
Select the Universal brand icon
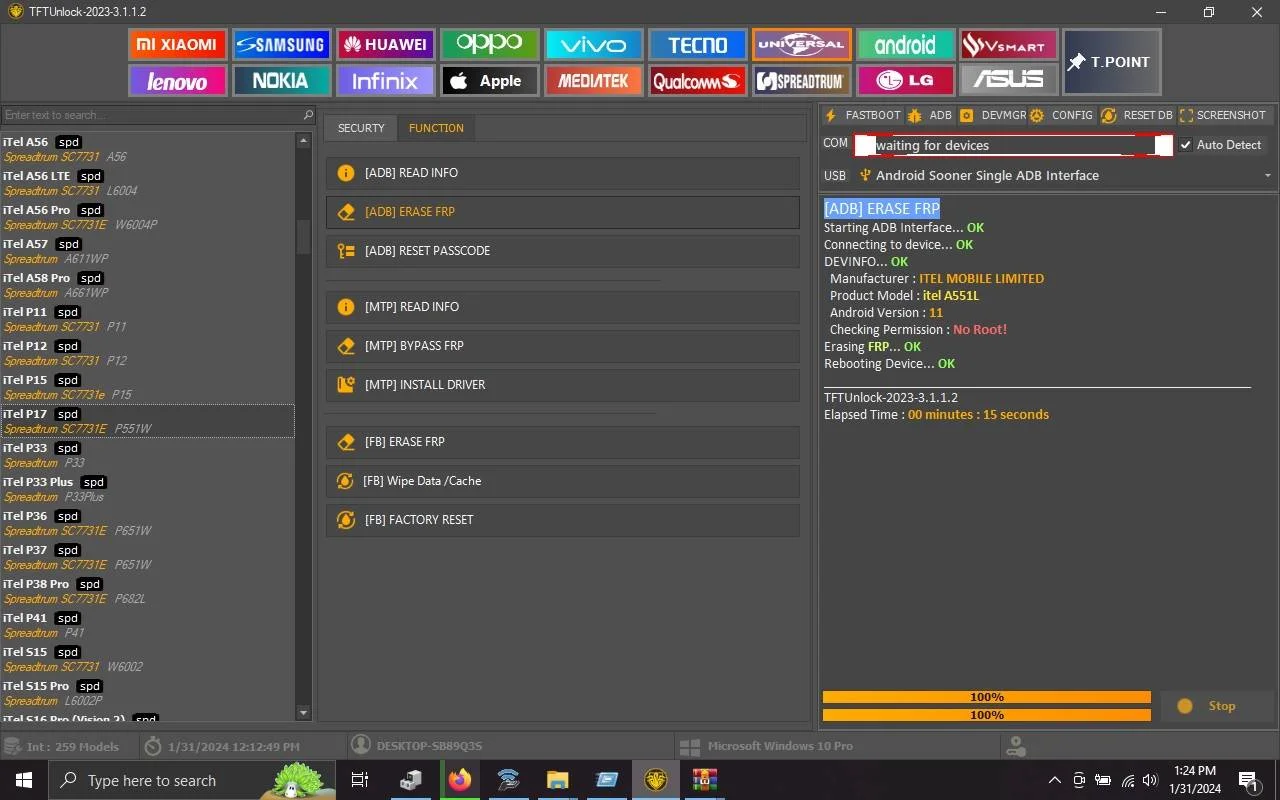[801, 45]
